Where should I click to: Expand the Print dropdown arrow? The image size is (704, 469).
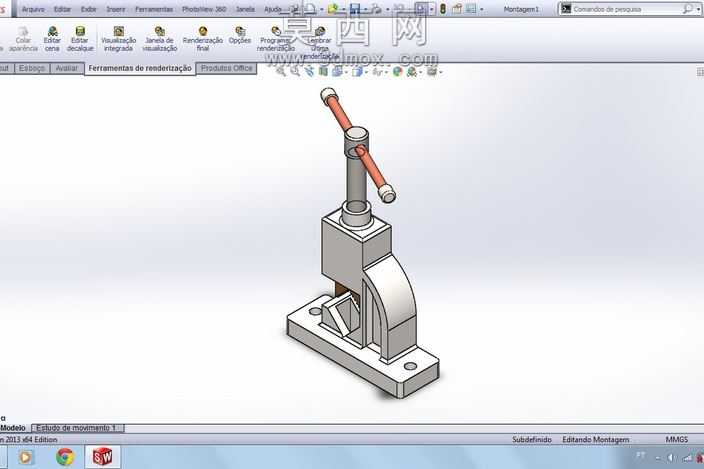click(x=387, y=9)
